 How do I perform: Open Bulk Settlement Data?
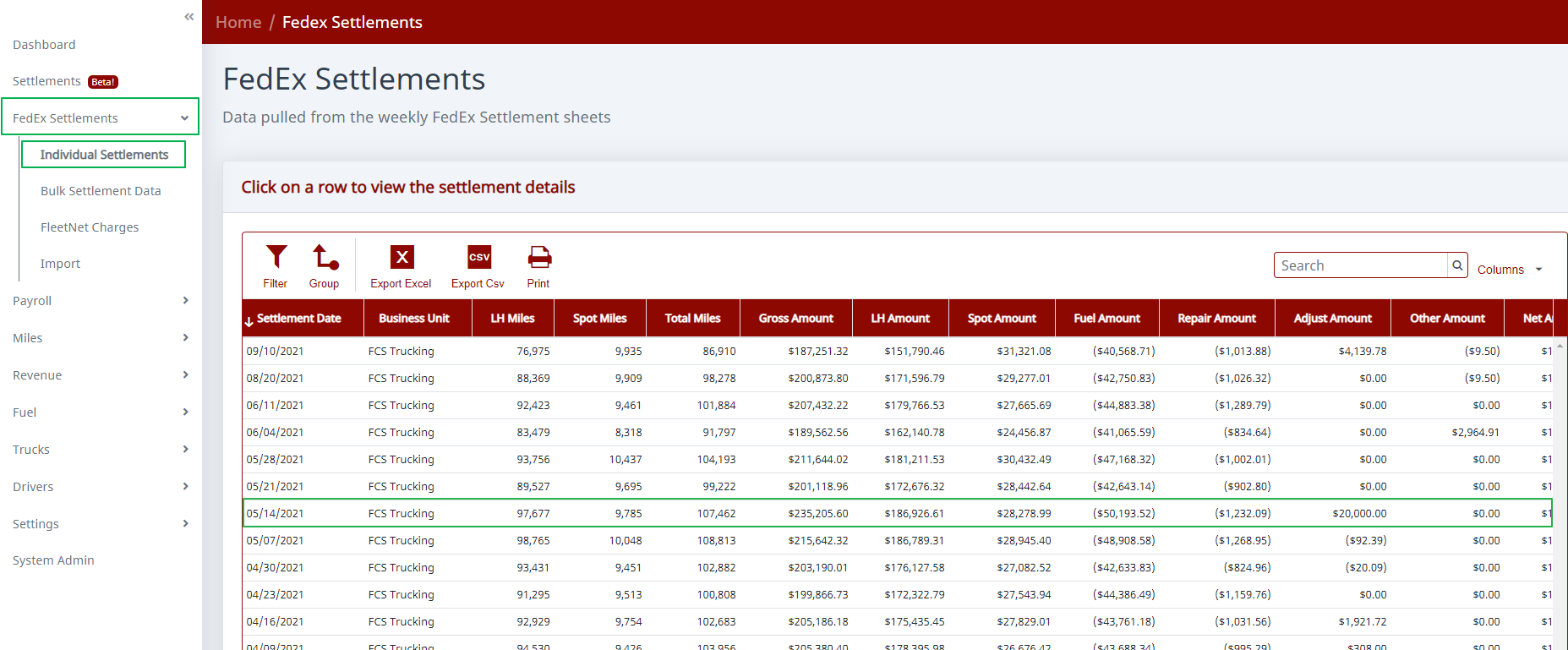click(x=101, y=191)
